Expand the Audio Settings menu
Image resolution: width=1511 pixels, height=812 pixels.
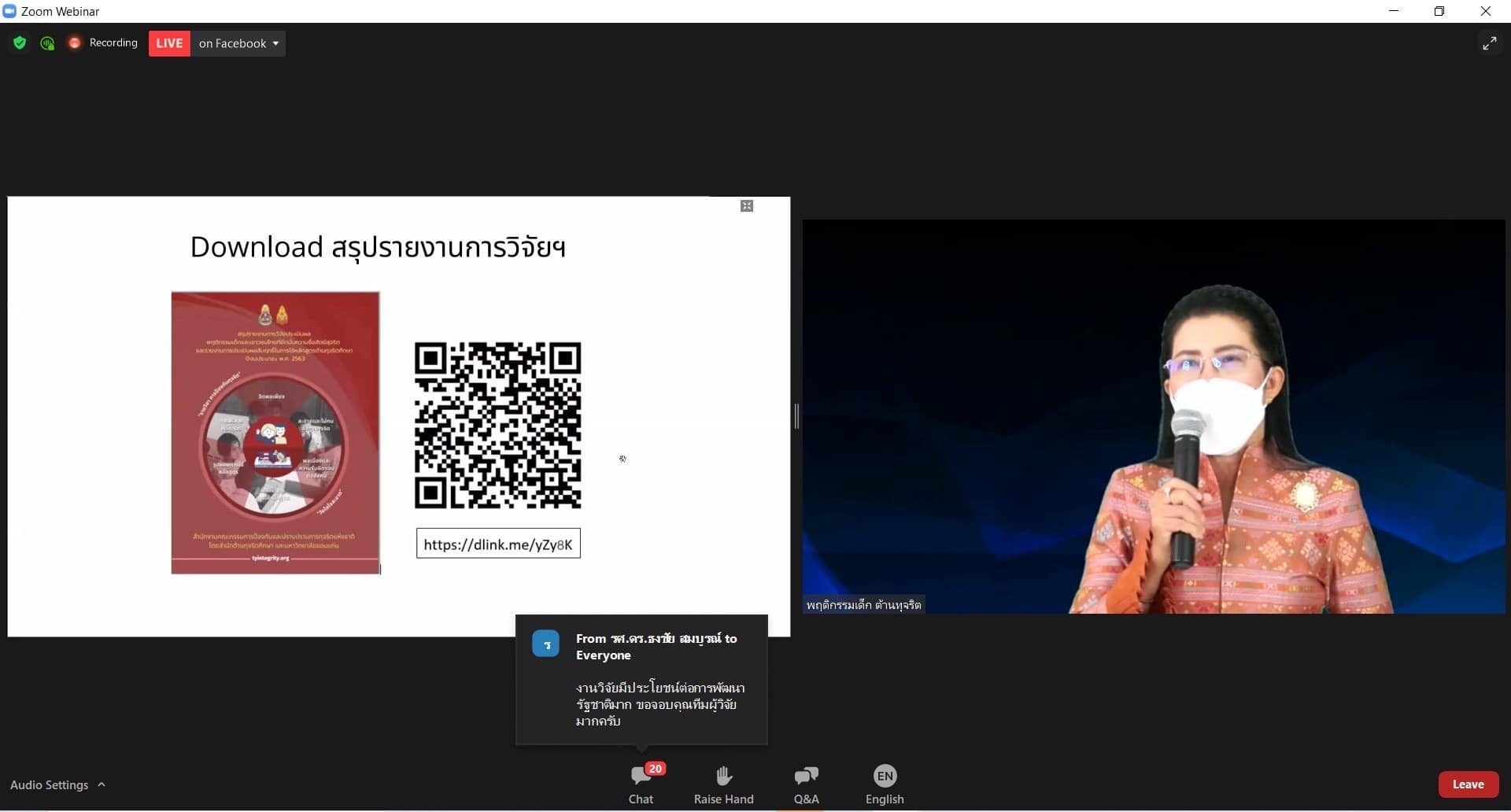click(57, 784)
